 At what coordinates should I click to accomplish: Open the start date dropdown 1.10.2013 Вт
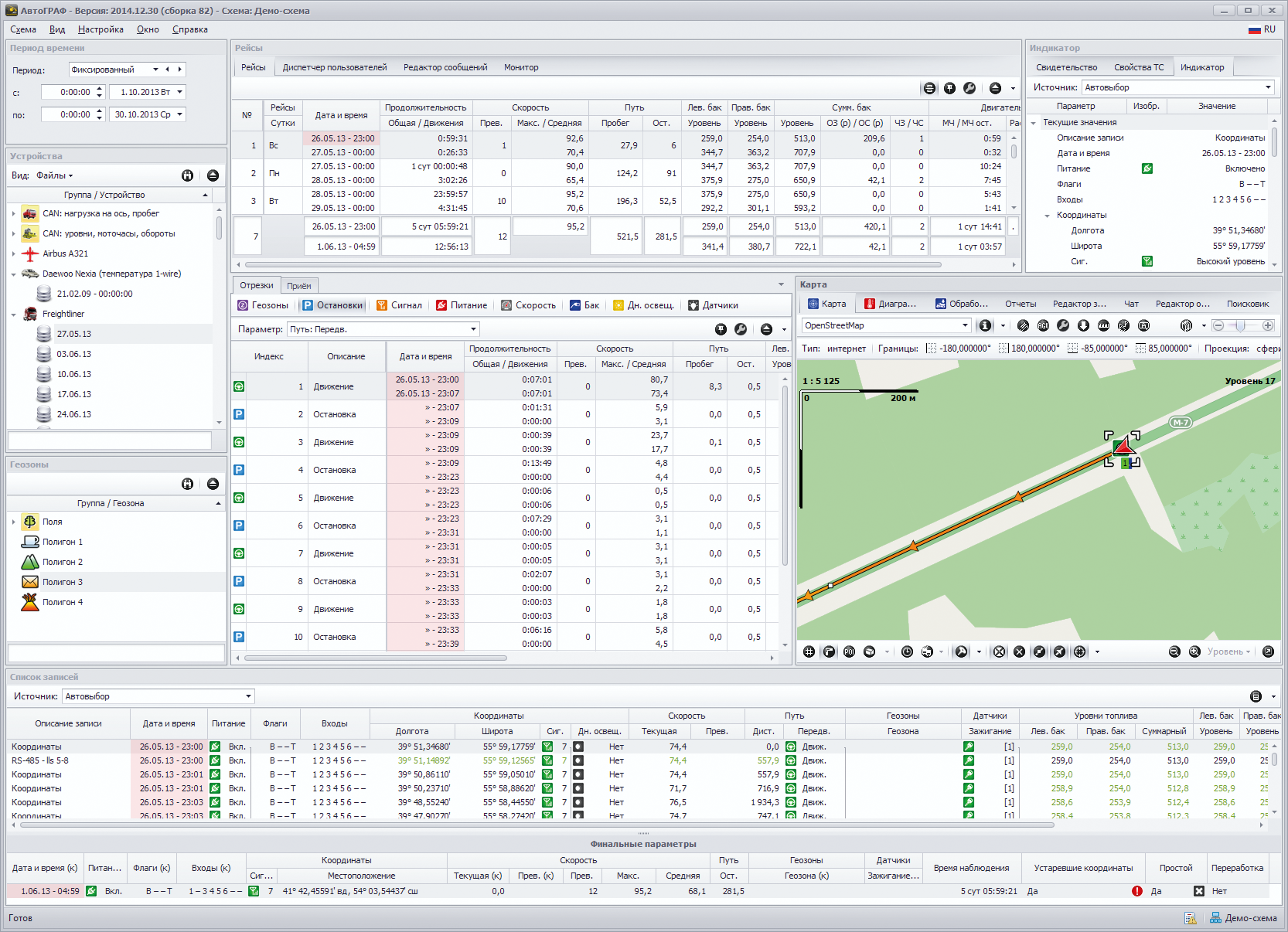(x=179, y=92)
